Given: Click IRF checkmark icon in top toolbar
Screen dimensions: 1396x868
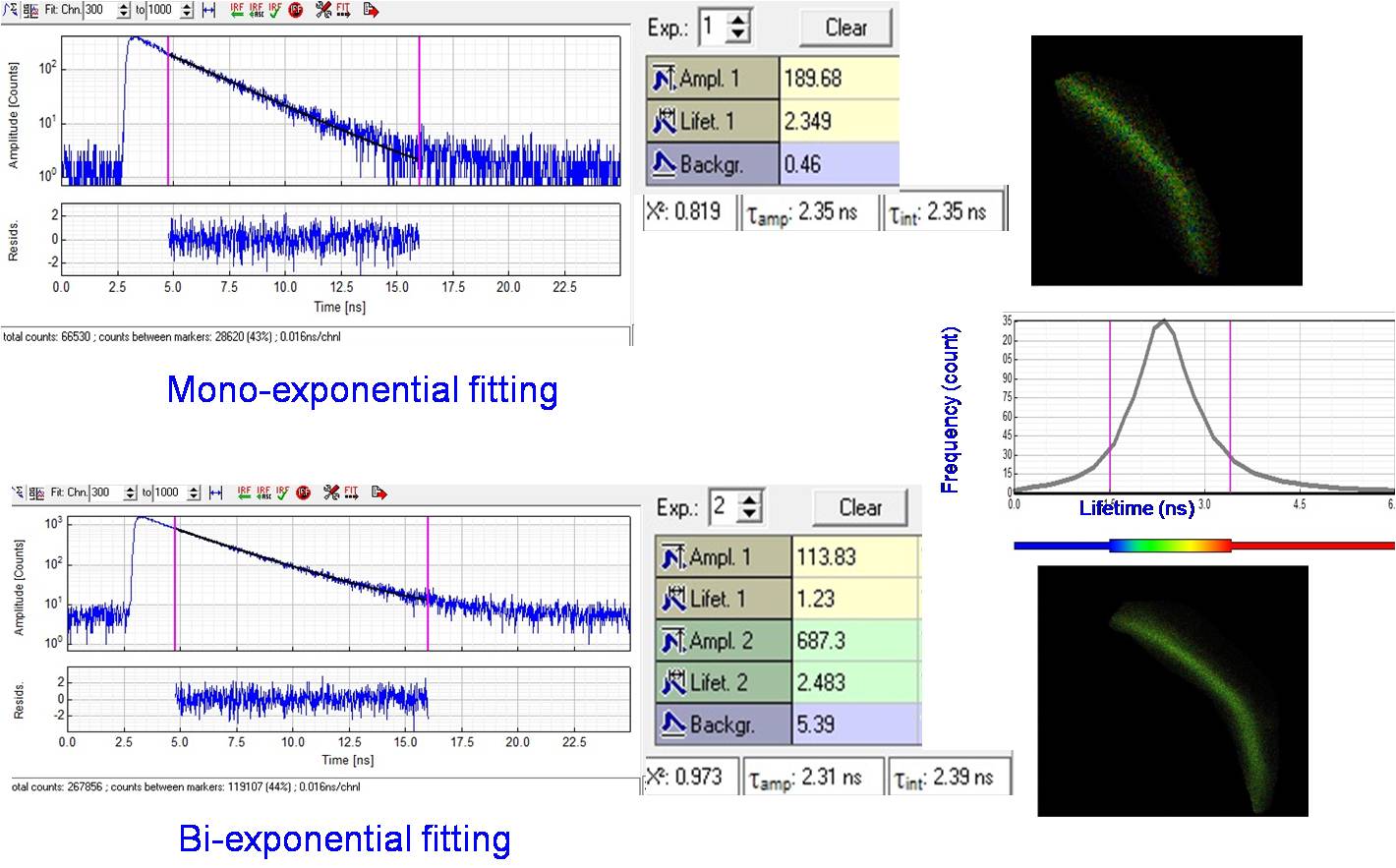Looking at the screenshot, I should (275, 10).
